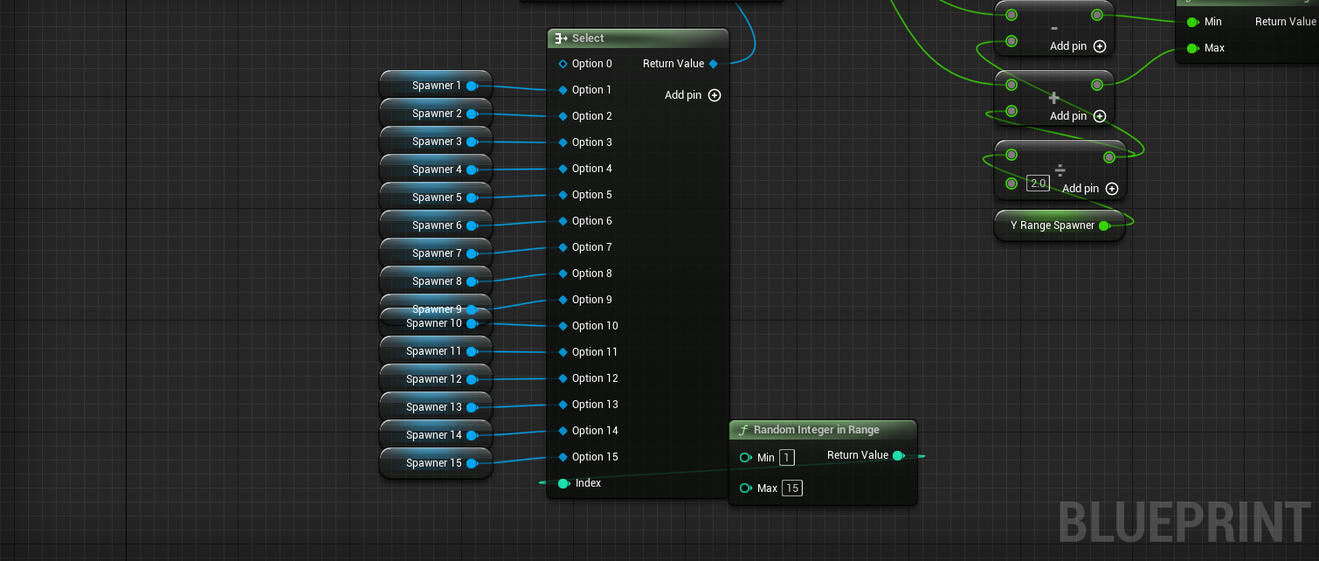
Task: Click the Max input pin on Random Integer node
Action: click(745, 488)
